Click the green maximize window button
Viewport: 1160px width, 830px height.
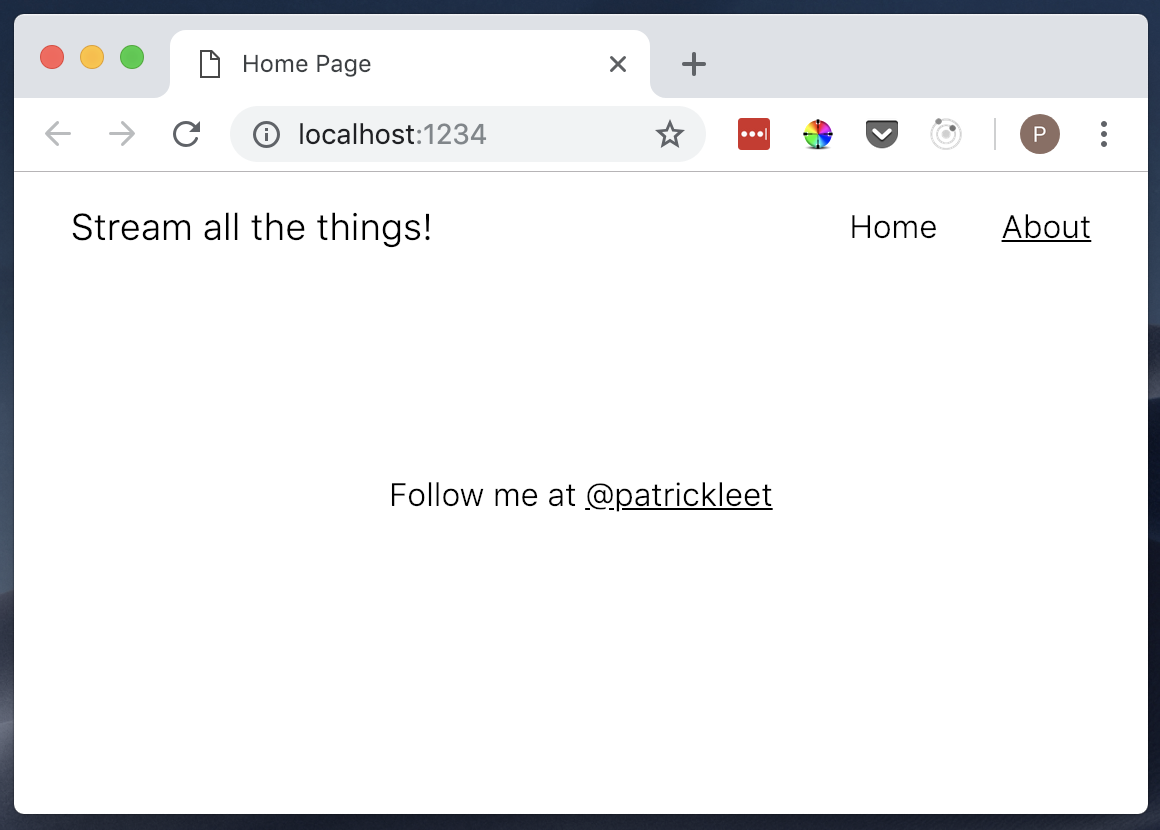(132, 58)
